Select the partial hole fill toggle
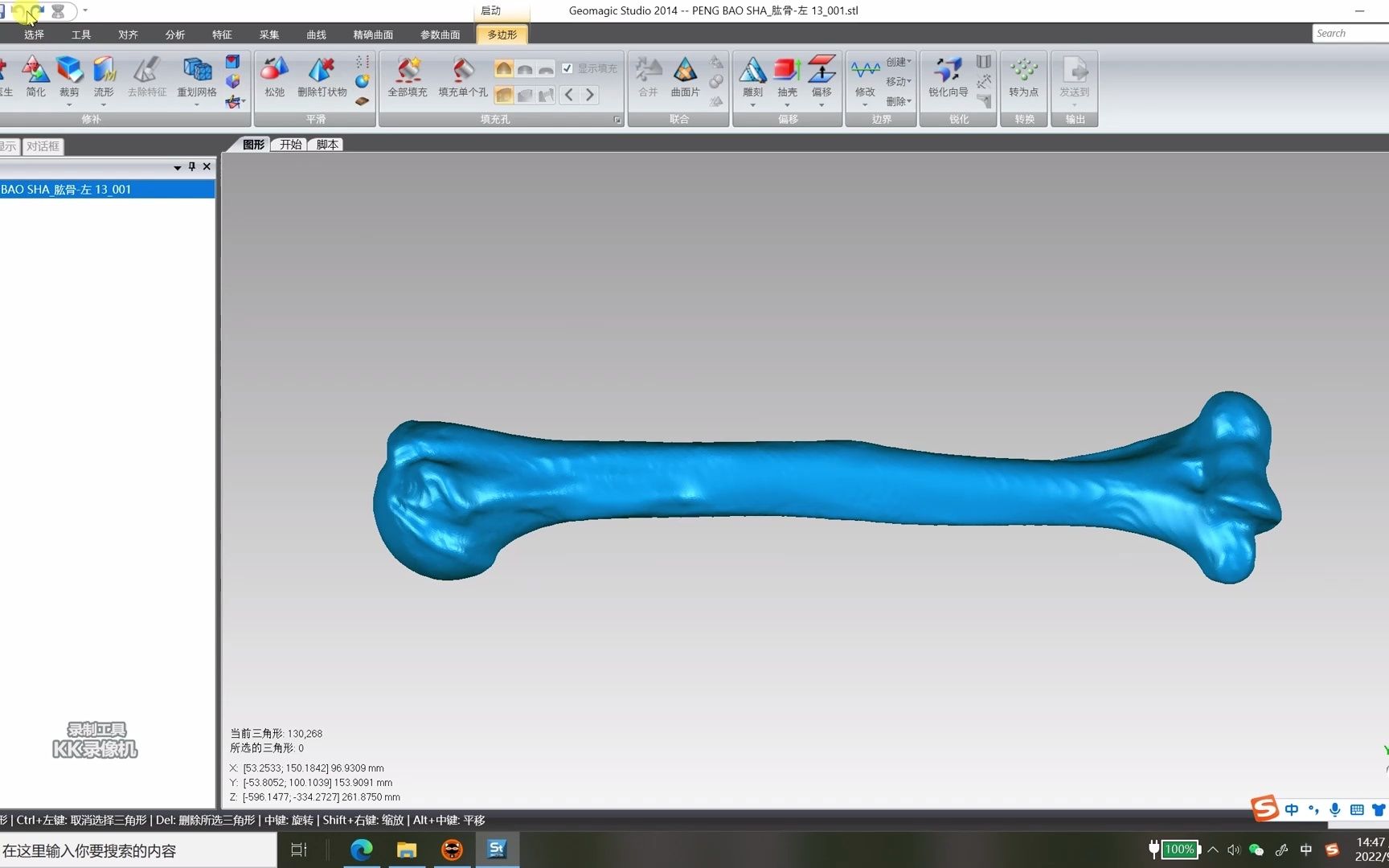The image size is (1389, 868). pos(525,95)
